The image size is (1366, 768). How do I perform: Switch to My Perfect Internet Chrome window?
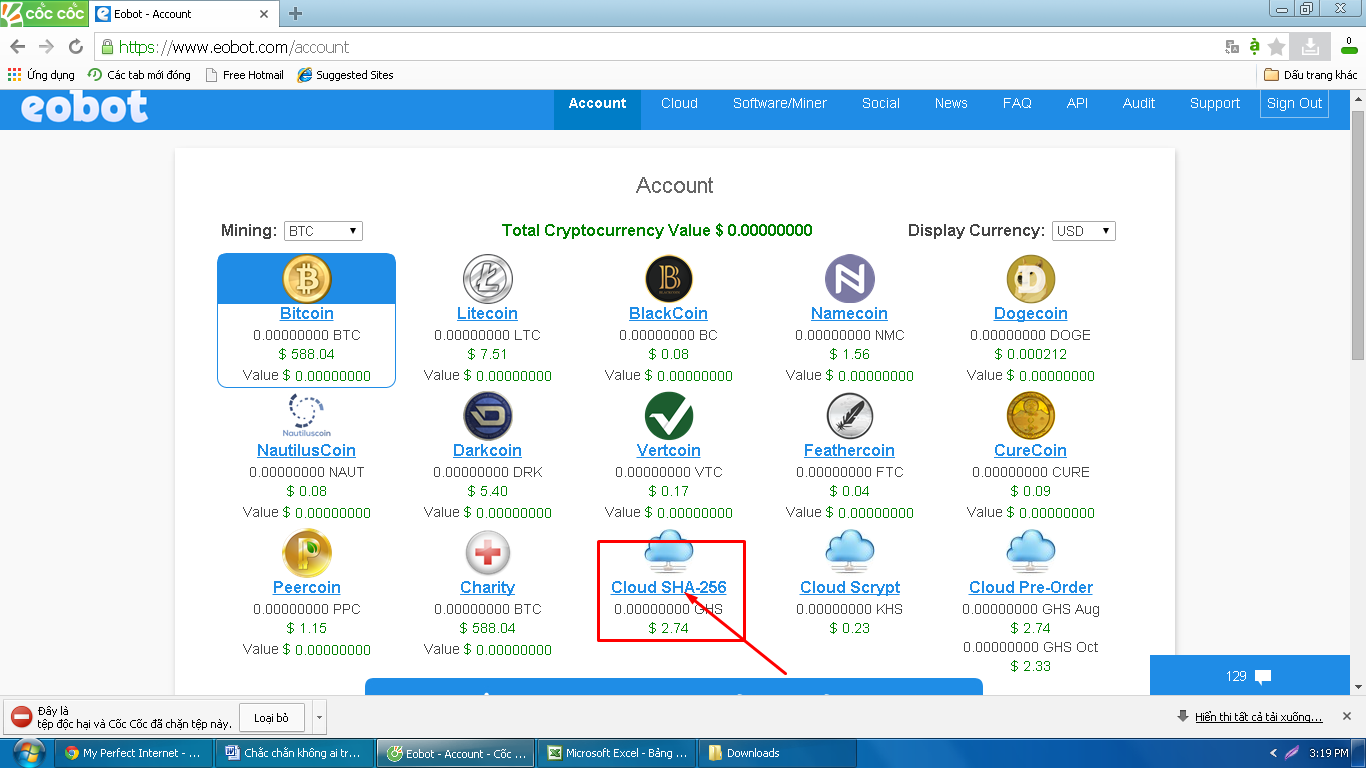point(133,753)
